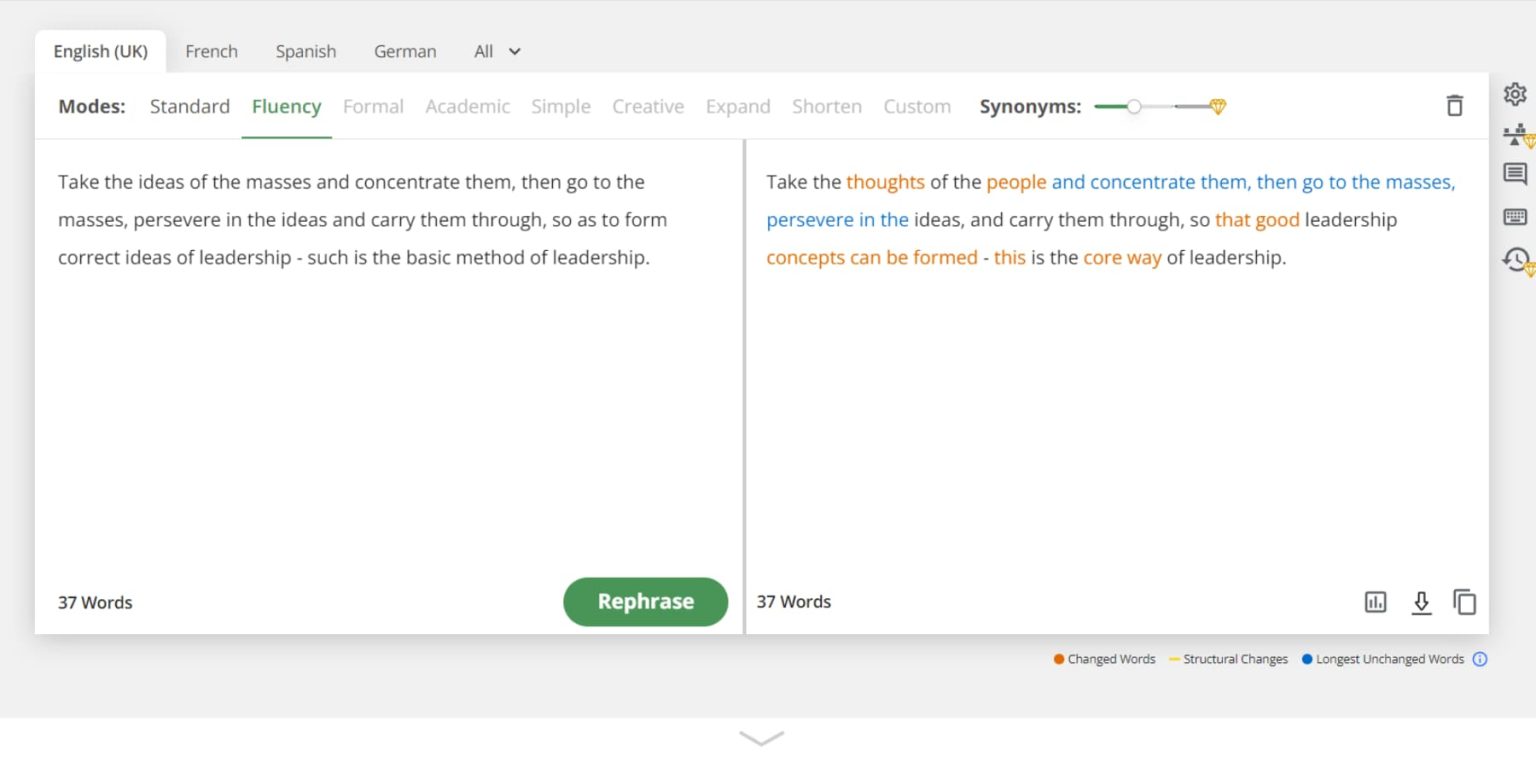
Task: Enable Formal paraphrasing mode
Action: pyautogui.click(x=373, y=106)
